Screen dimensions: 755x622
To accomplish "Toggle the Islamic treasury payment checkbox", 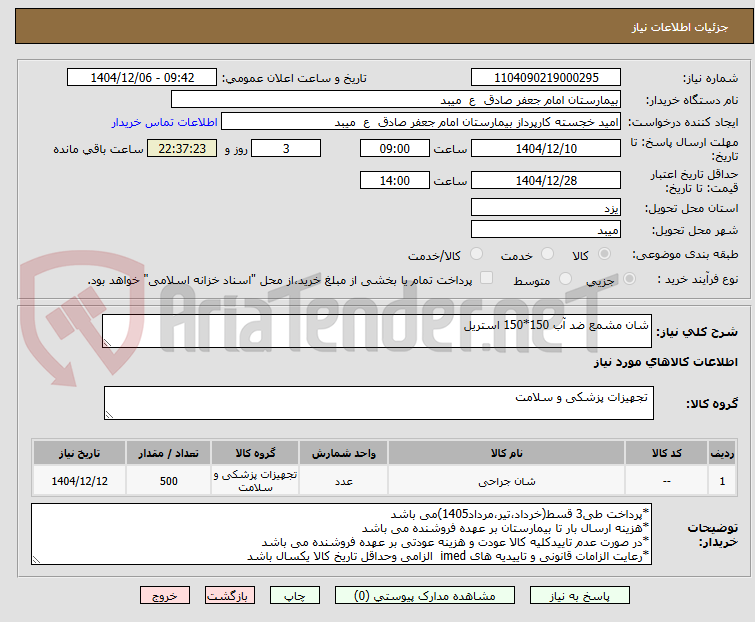I will tap(487, 278).
